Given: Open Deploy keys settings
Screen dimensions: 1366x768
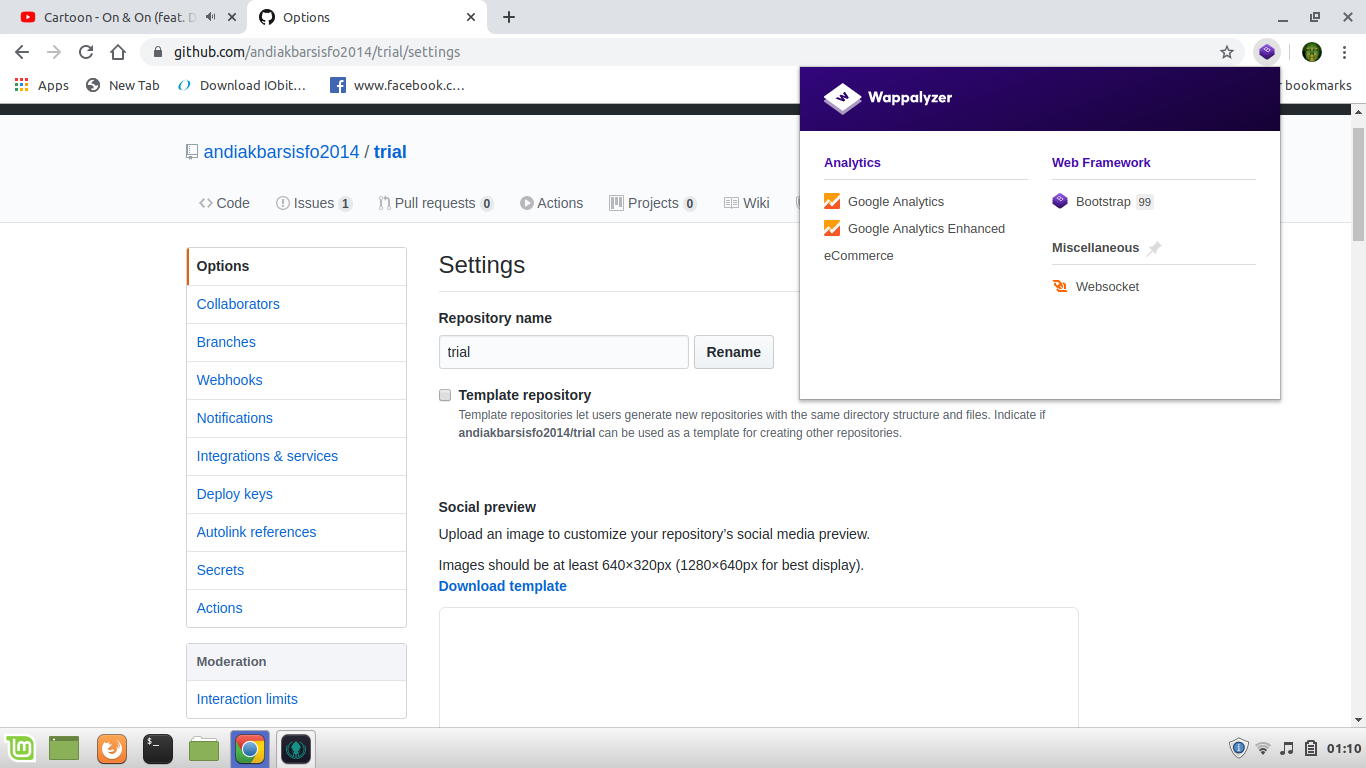Looking at the screenshot, I should (x=296, y=494).
